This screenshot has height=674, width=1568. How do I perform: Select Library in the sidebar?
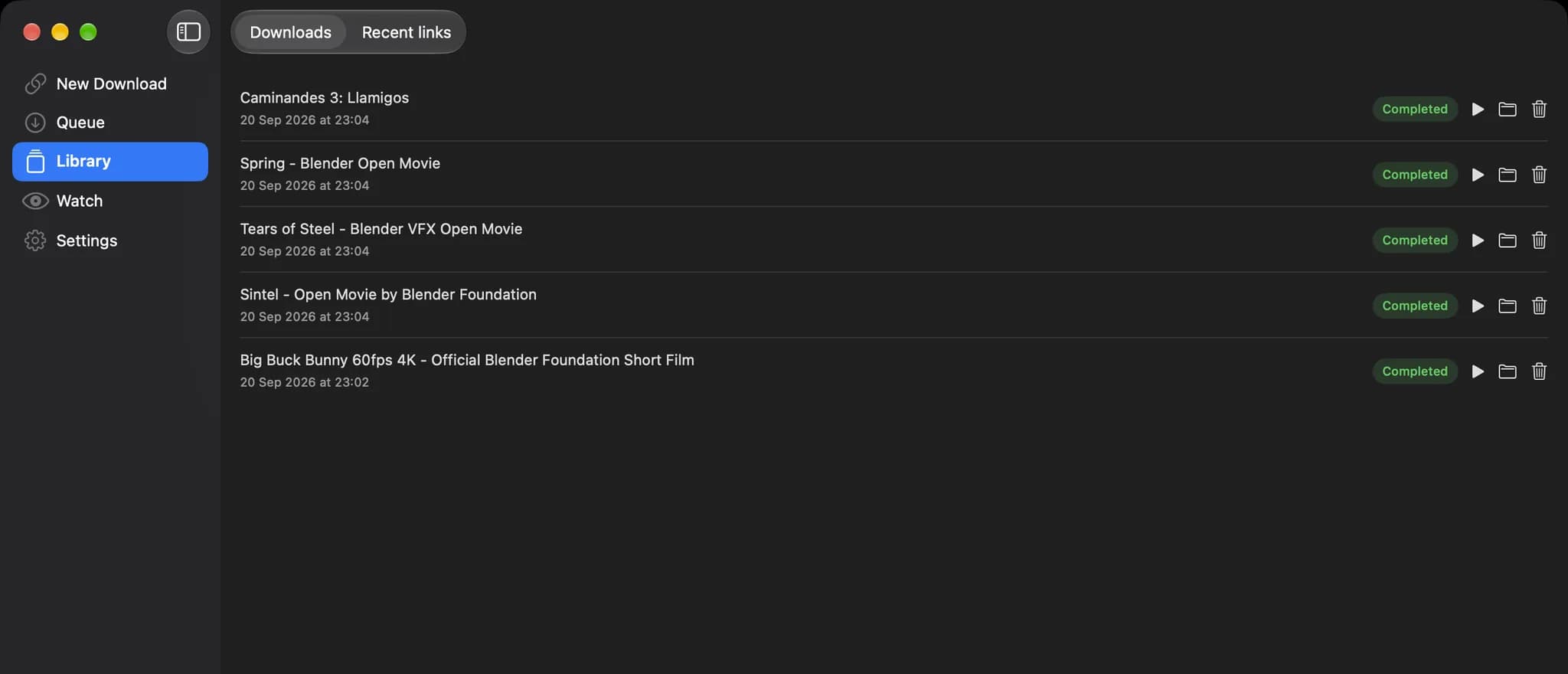click(110, 162)
